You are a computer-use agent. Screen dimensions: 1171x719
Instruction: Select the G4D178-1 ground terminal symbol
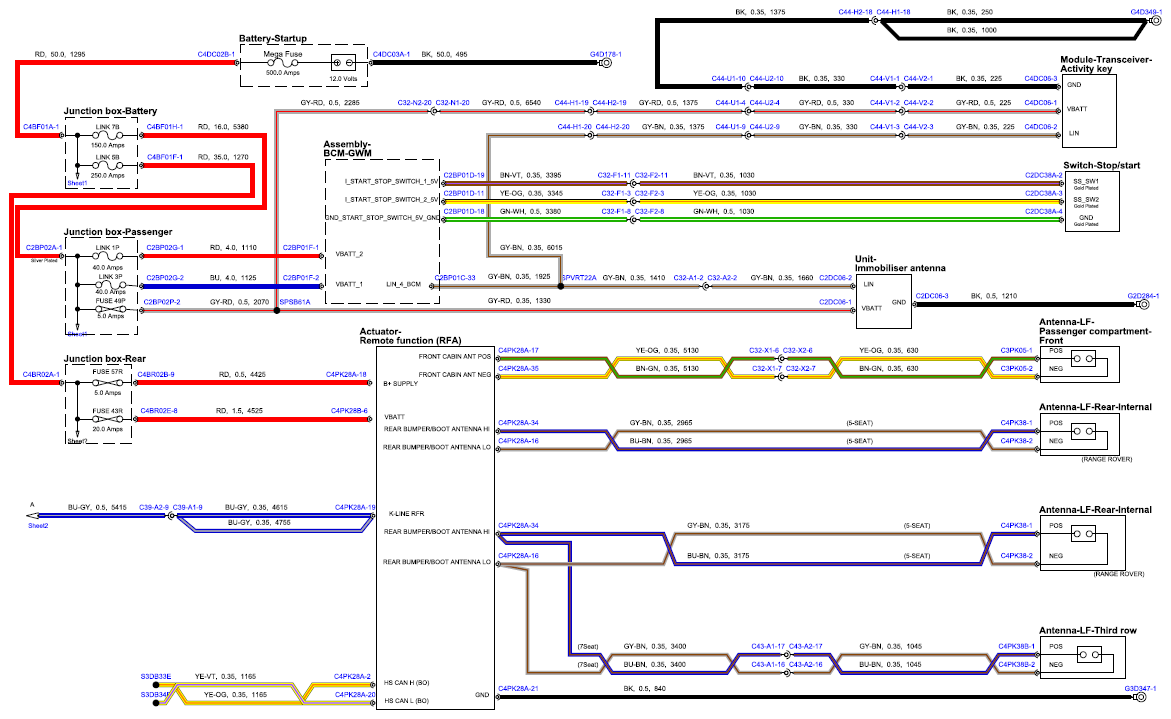606,63
